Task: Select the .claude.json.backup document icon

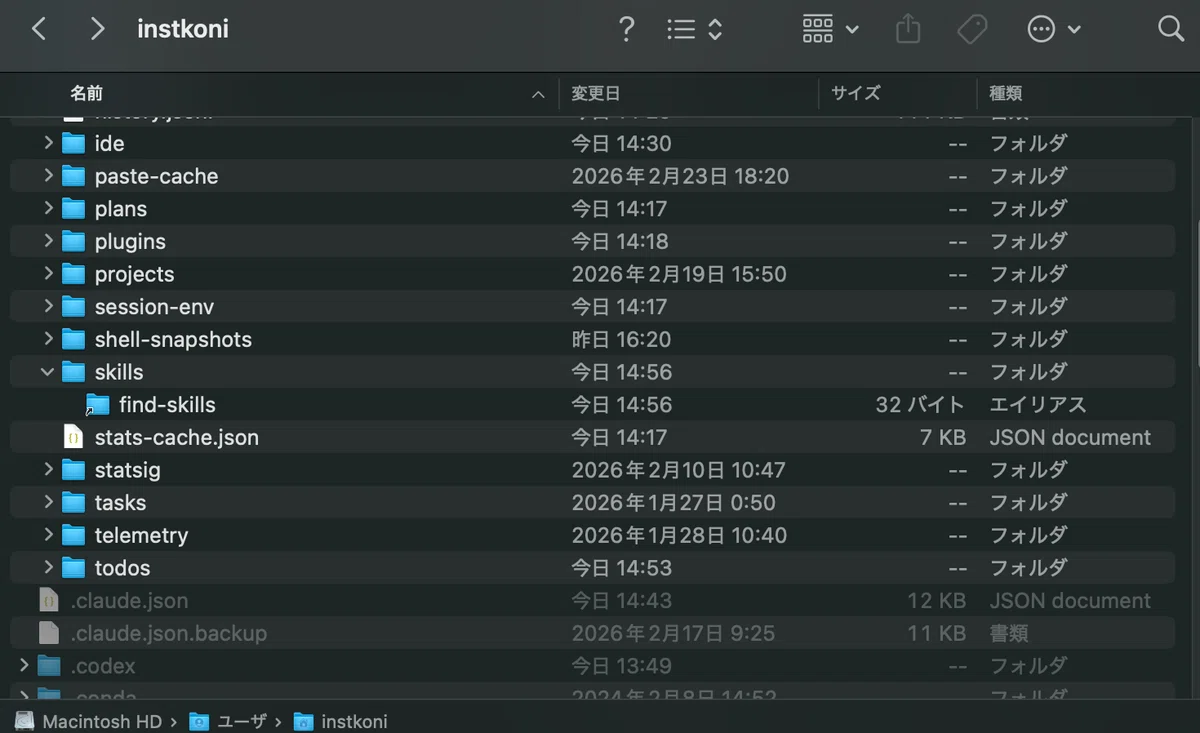Action: tap(49, 633)
